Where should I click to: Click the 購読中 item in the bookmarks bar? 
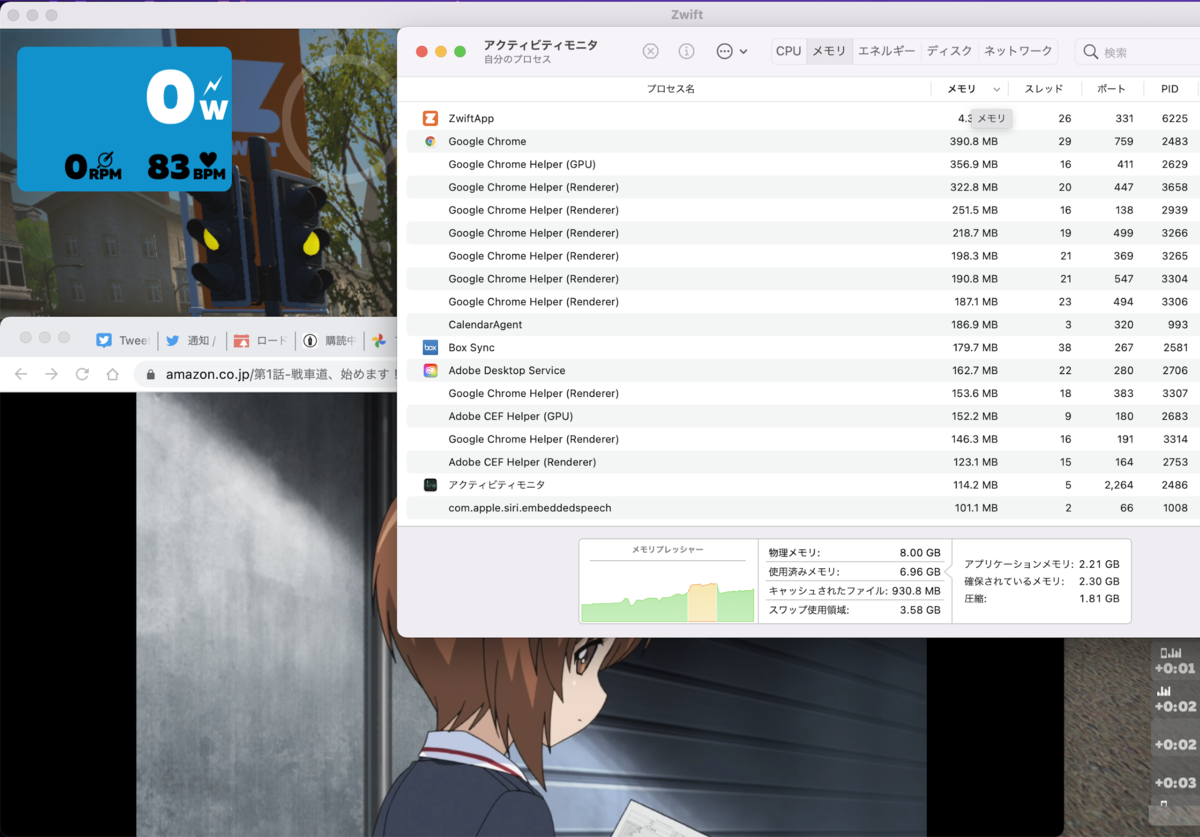point(330,340)
